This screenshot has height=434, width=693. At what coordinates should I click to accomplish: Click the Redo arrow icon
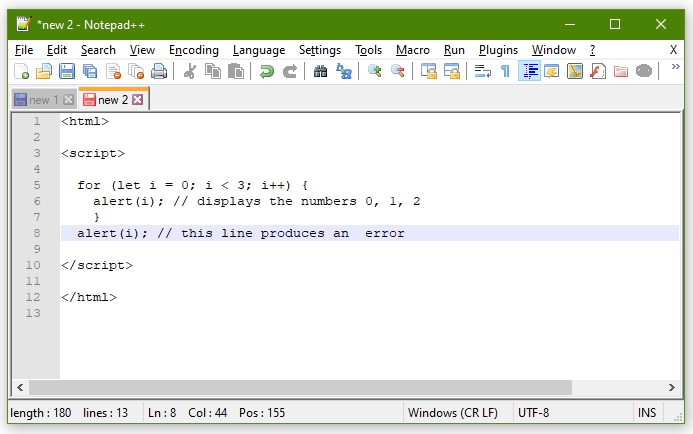[290, 72]
